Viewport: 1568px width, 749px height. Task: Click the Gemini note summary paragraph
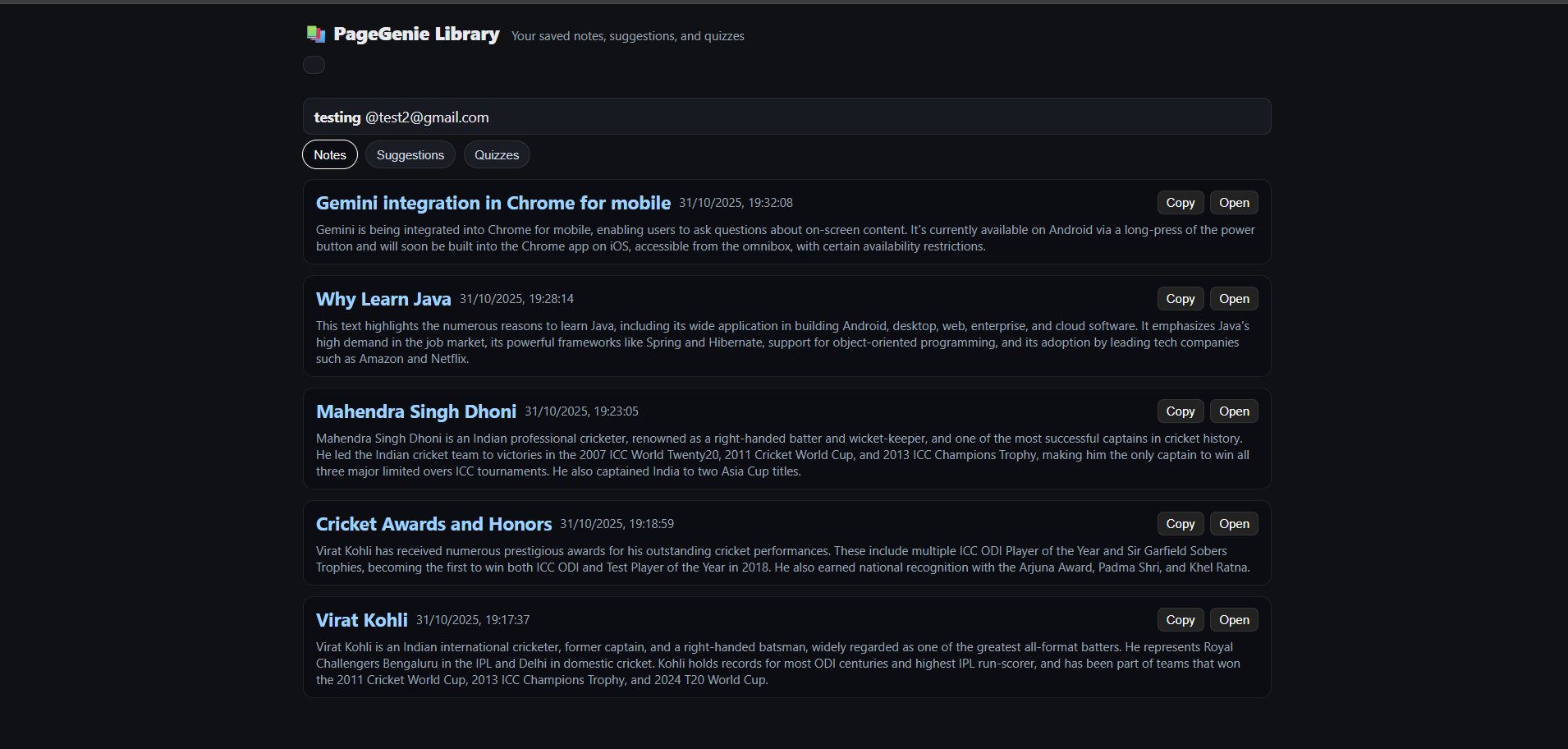pyautogui.click(x=786, y=238)
